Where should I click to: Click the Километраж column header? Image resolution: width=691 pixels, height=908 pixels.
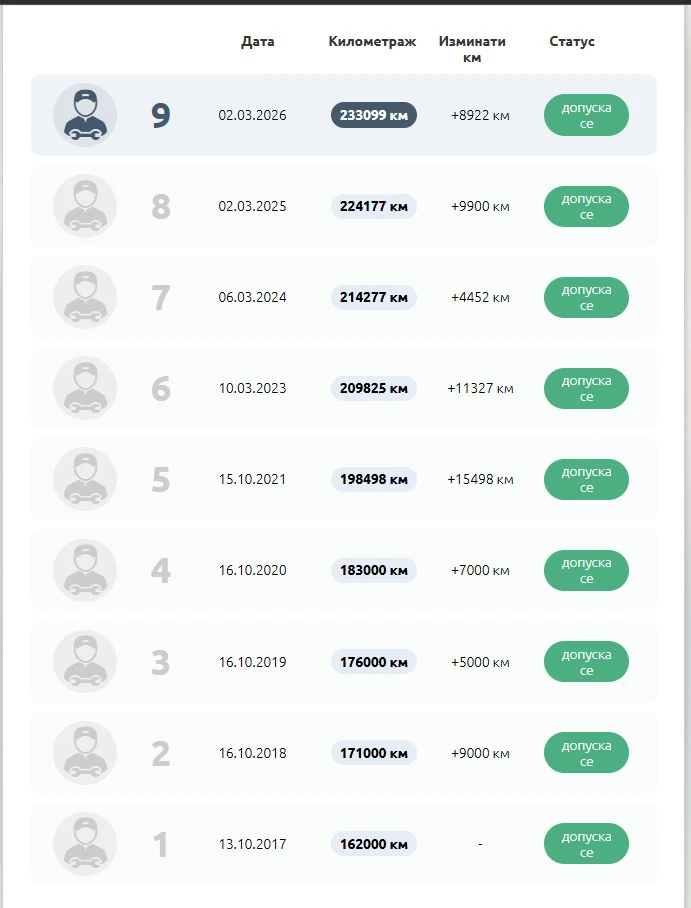coord(372,42)
